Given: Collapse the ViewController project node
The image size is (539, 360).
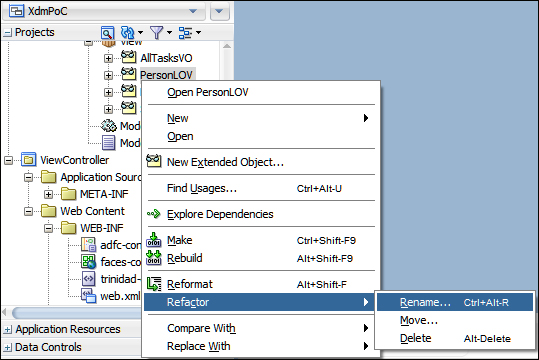Looking at the screenshot, I should point(9,160).
